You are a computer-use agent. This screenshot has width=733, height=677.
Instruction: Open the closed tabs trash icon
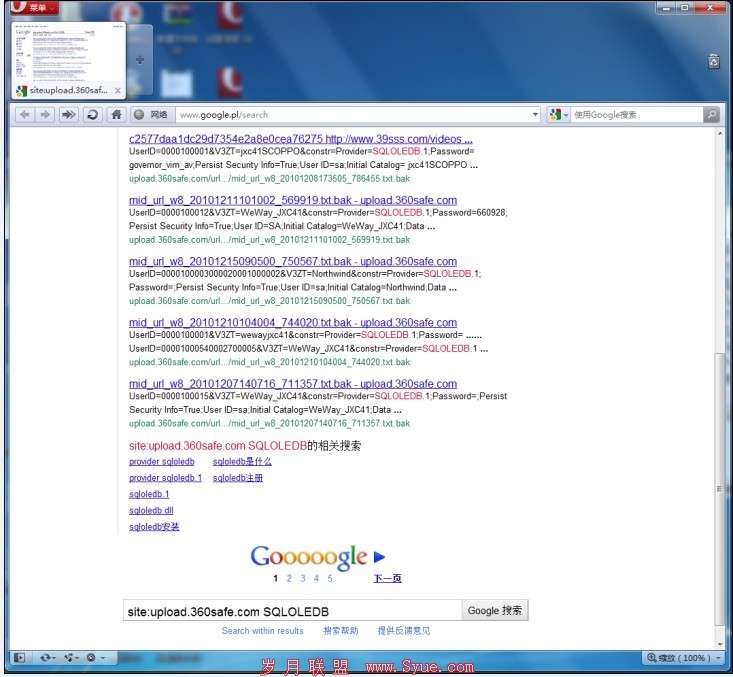coord(714,61)
